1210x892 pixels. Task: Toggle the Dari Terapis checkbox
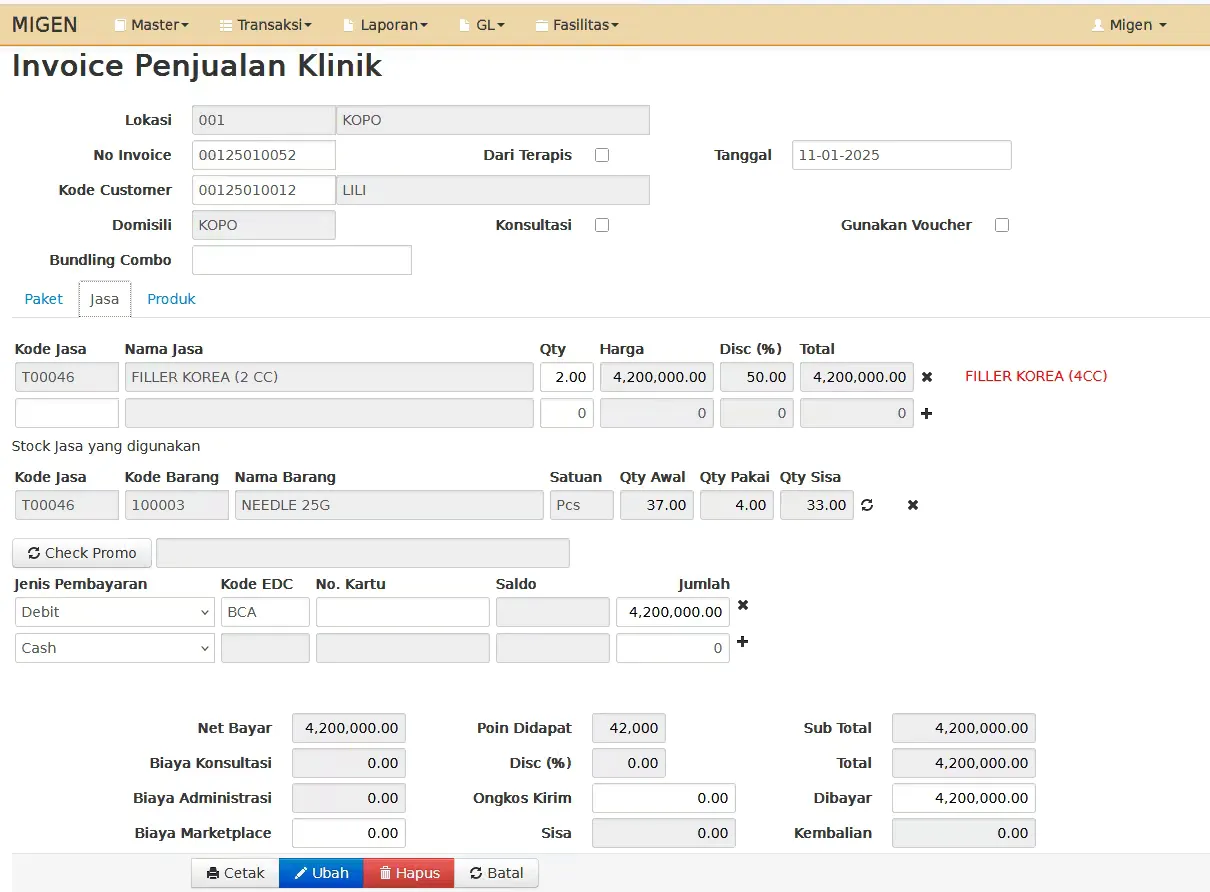pos(602,155)
